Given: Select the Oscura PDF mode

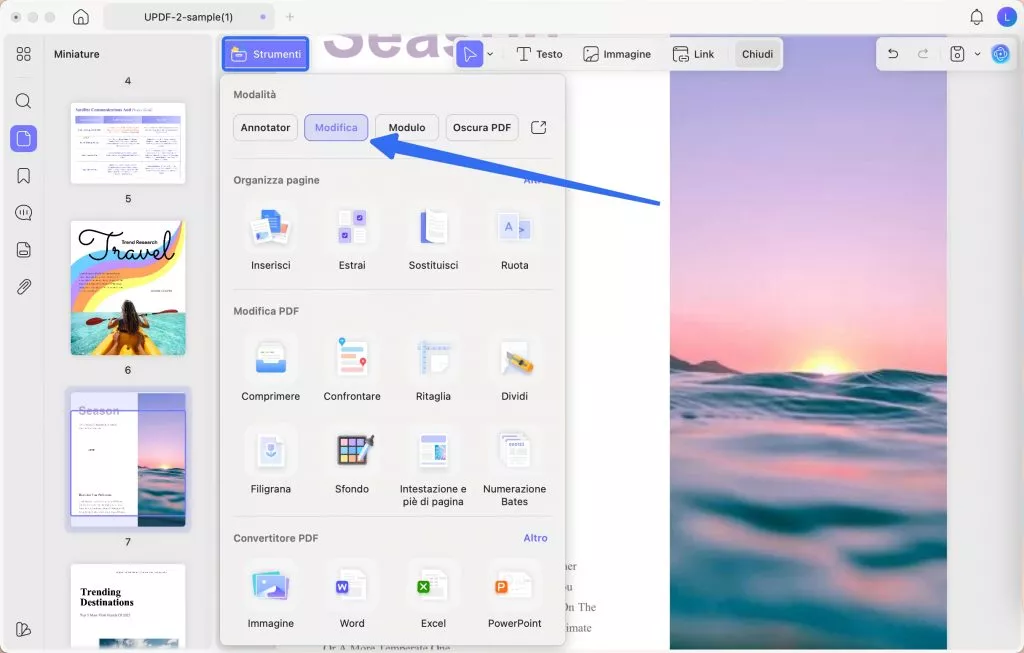Looking at the screenshot, I should (482, 127).
